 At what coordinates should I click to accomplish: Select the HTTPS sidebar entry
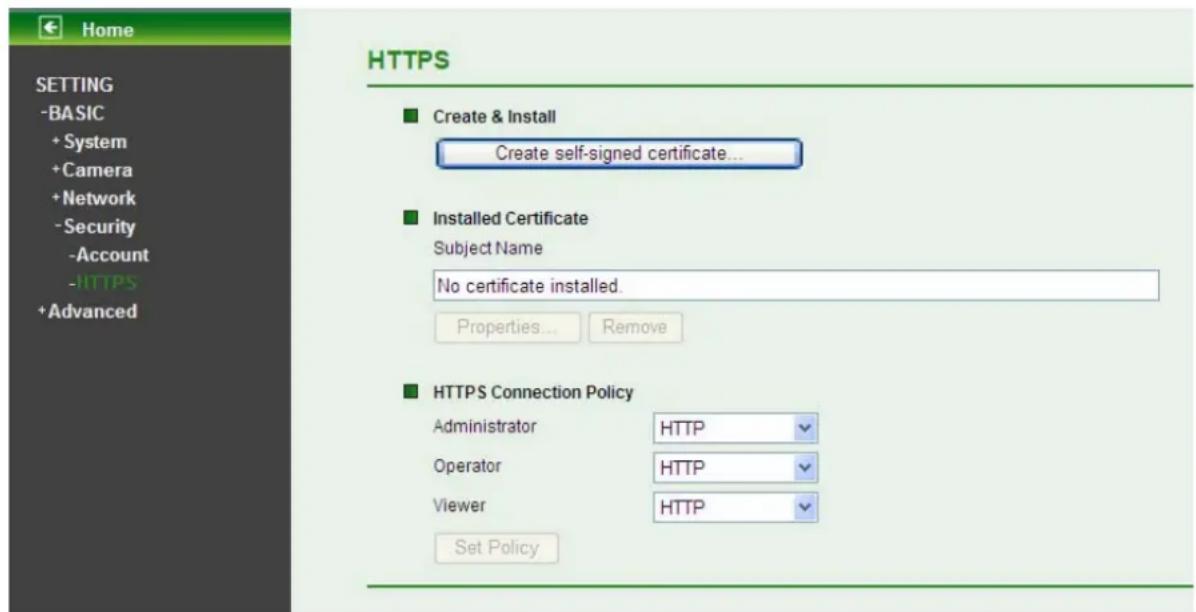103,283
